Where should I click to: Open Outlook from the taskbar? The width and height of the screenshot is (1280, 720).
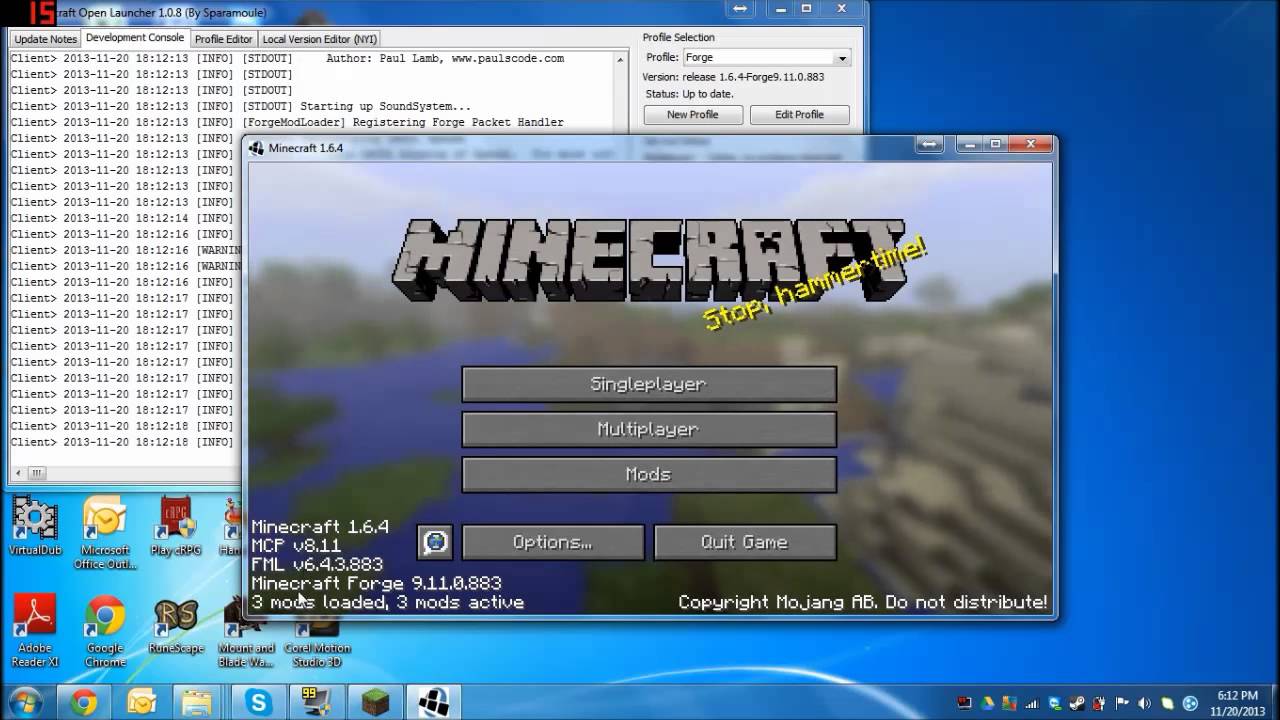pyautogui.click(x=141, y=703)
